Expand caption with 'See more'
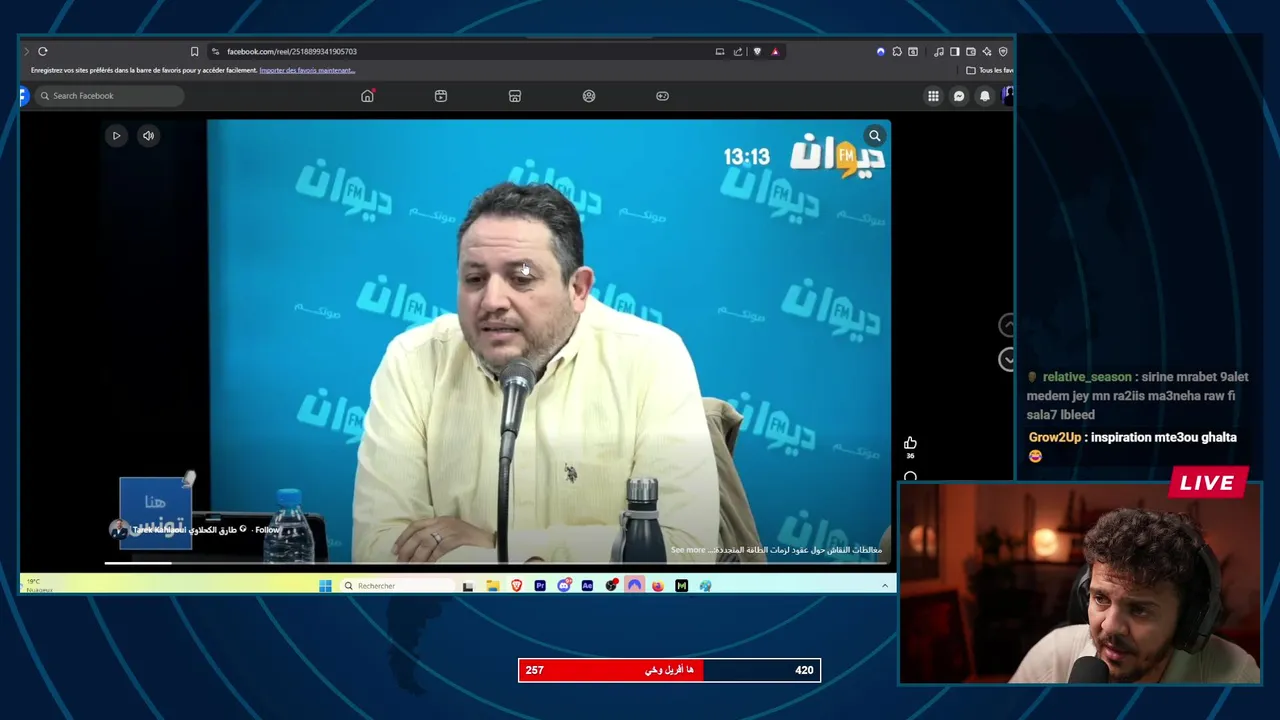This screenshot has height=720, width=1280. point(688,550)
